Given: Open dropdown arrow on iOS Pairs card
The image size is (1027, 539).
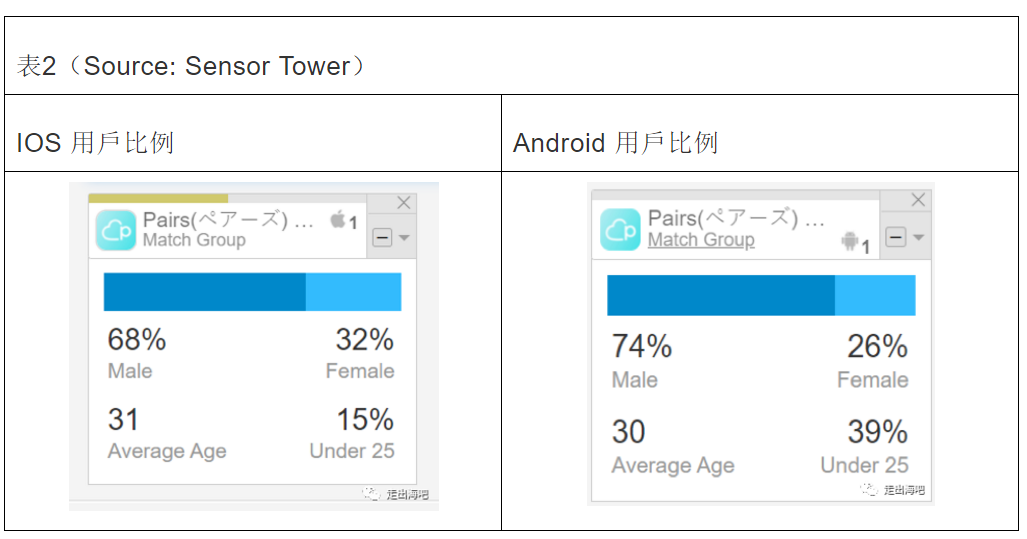Looking at the screenshot, I should pyautogui.click(x=404, y=238).
